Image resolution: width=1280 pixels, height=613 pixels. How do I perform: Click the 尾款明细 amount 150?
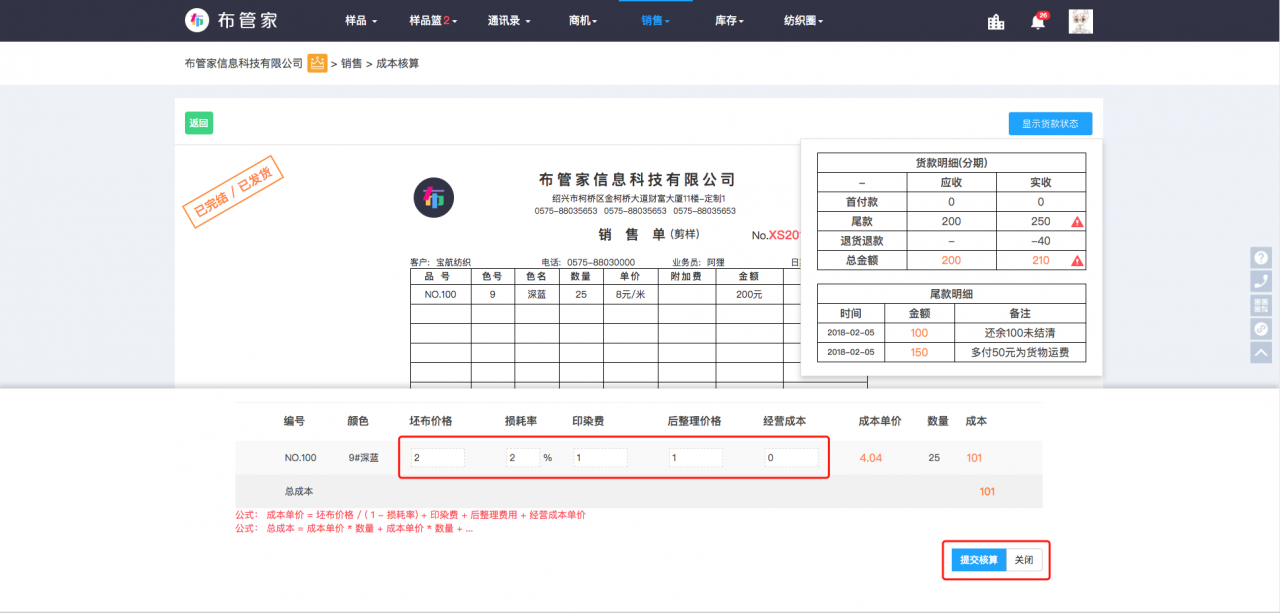[x=919, y=352]
